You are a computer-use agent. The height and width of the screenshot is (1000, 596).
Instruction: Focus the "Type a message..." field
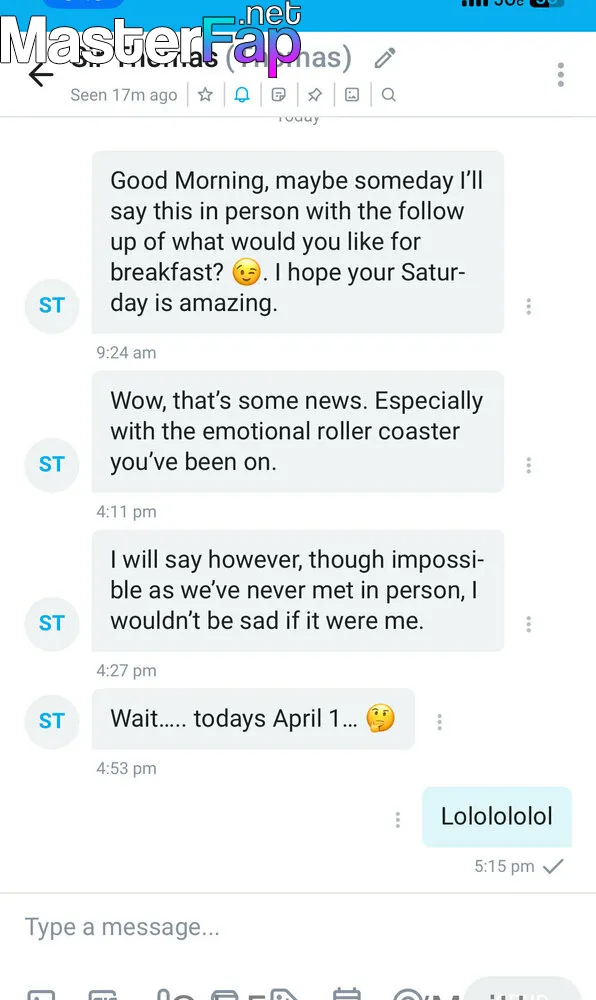298,927
